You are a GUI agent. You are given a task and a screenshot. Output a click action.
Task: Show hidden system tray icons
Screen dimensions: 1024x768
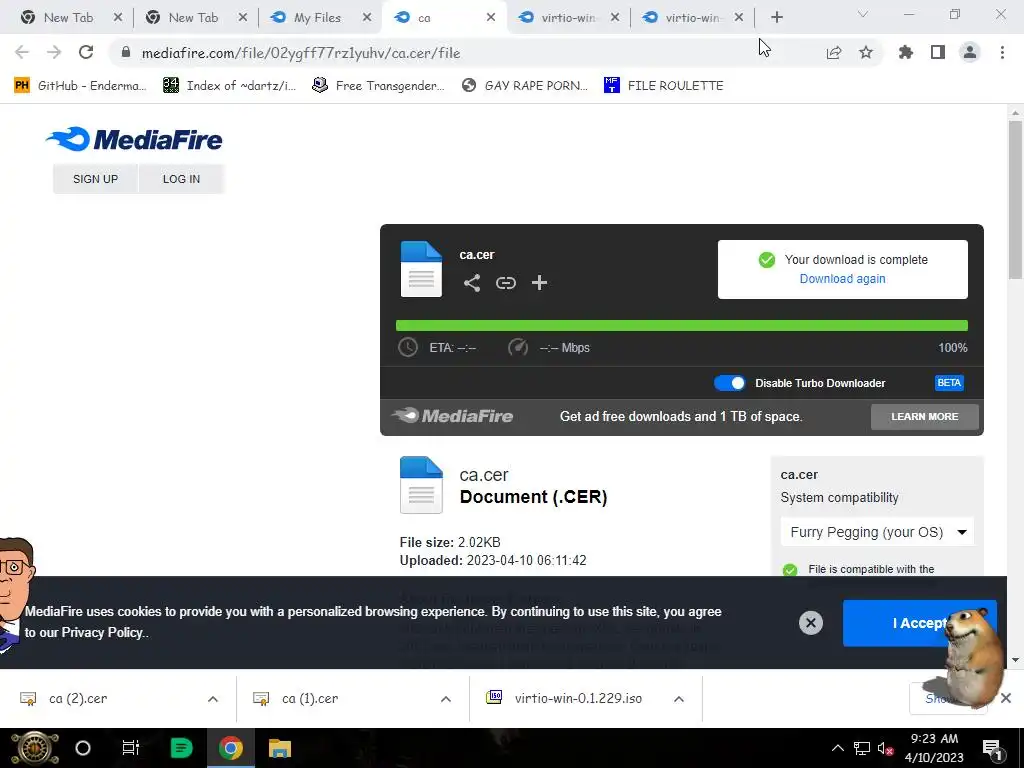pos(837,748)
